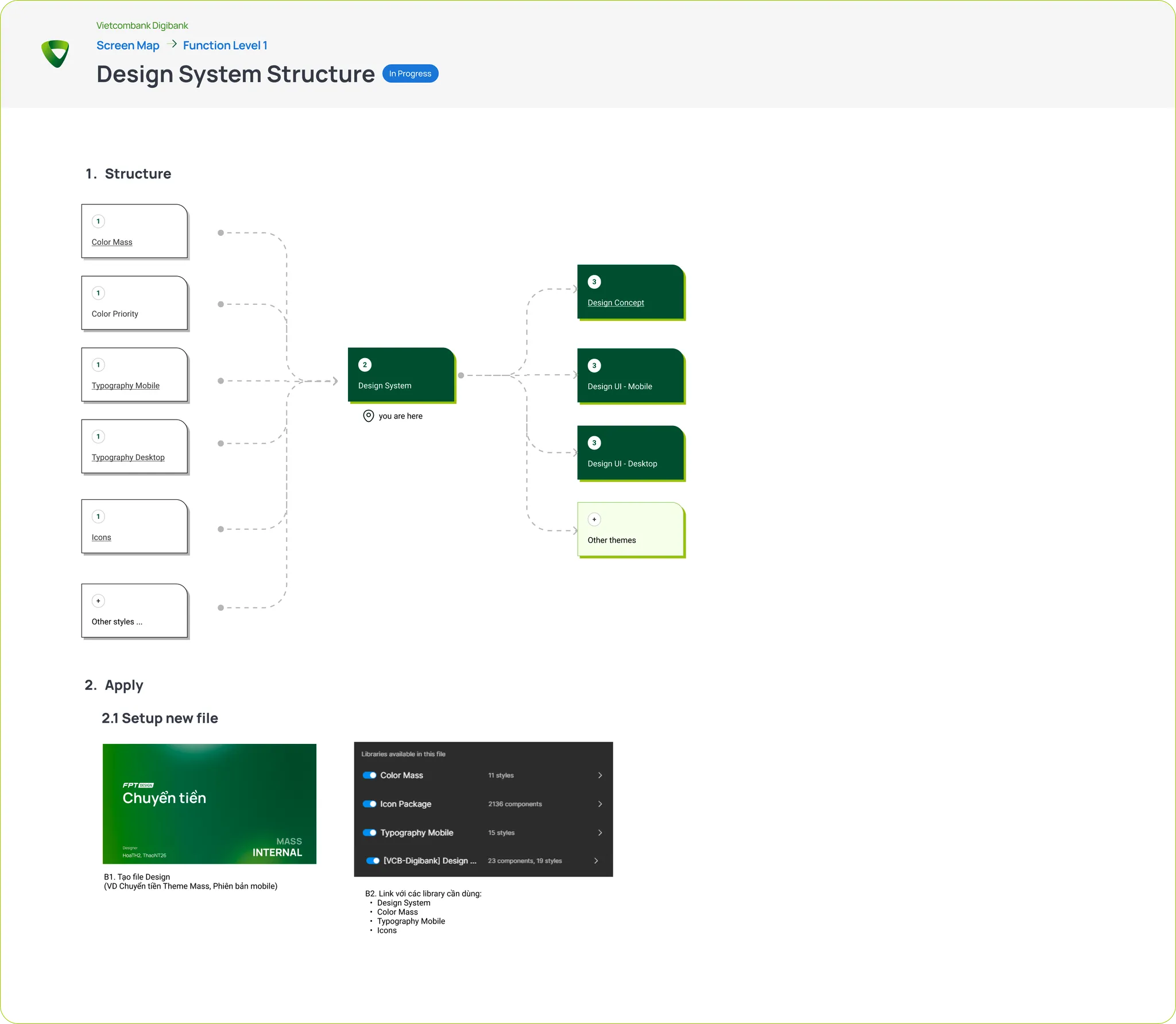Screen dimensions: 1176x1024
Task: Click the number 1 badge on Icons card
Action: 98,517
